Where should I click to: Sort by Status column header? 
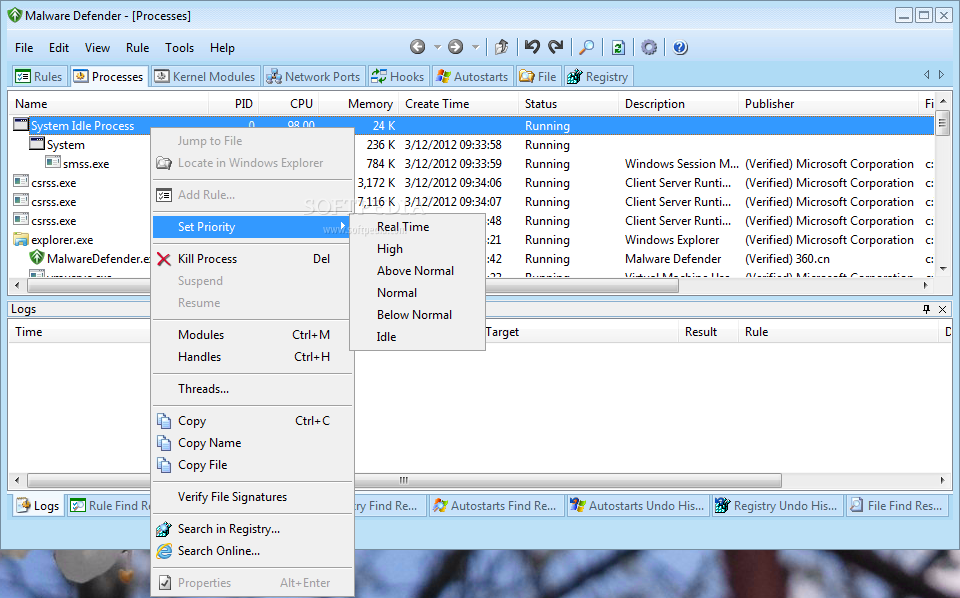pos(568,103)
